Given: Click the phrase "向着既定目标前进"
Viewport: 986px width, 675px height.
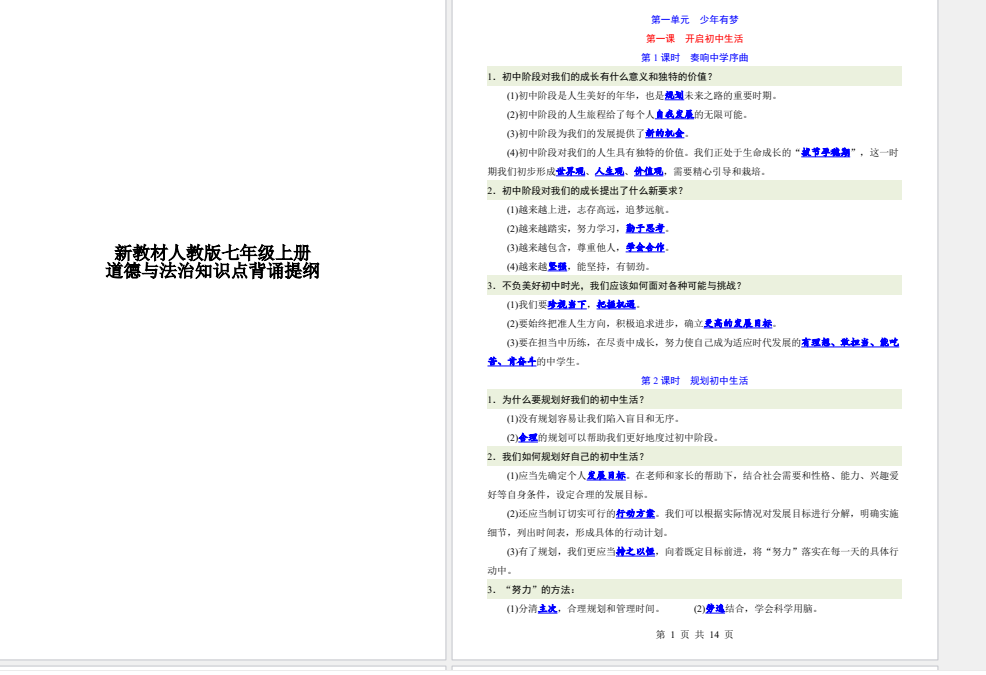Looking at the screenshot, I should tap(704, 552).
